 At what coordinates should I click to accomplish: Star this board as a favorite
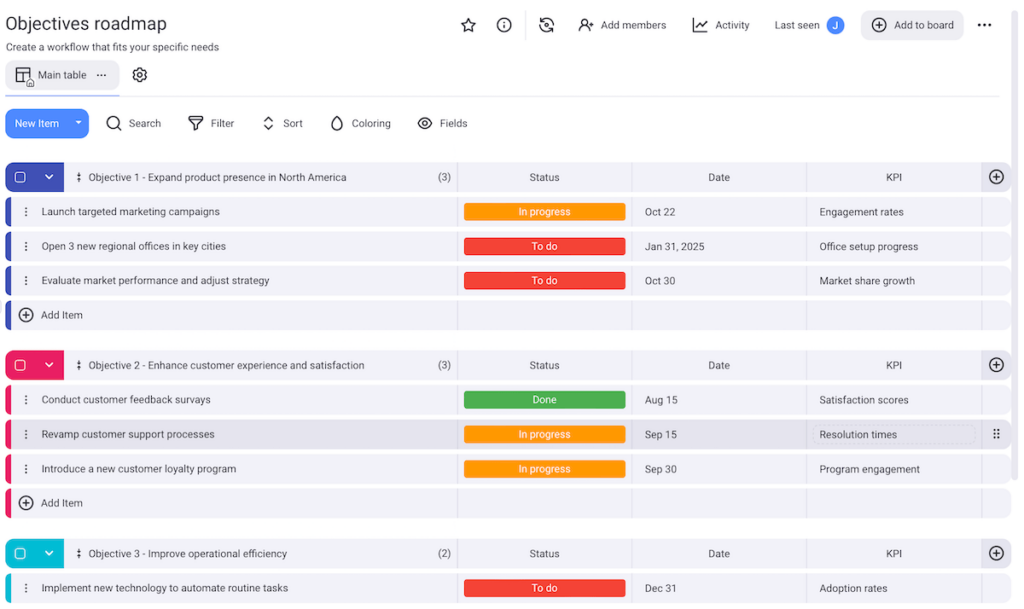pos(468,25)
